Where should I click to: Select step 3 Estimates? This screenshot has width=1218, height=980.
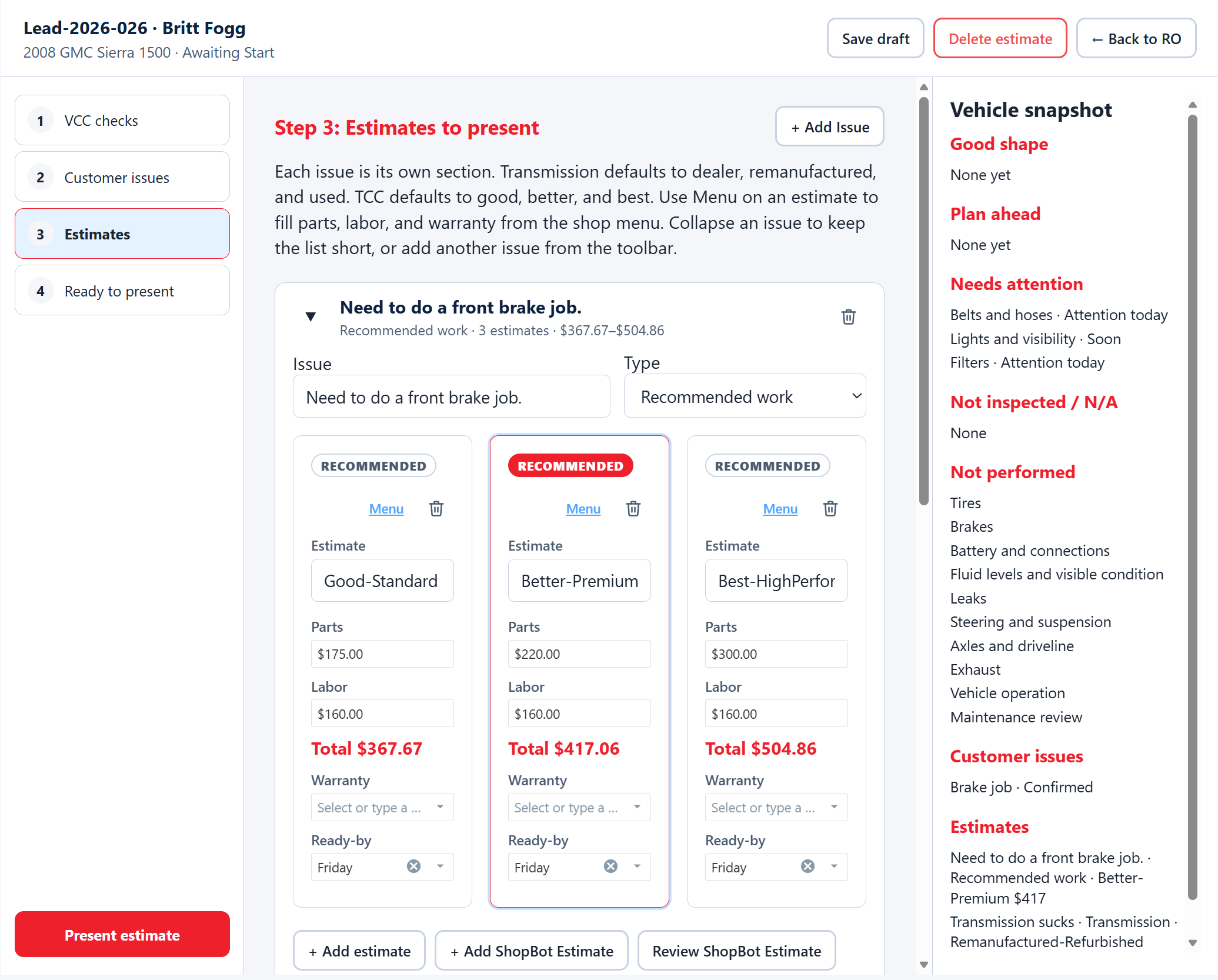point(122,234)
